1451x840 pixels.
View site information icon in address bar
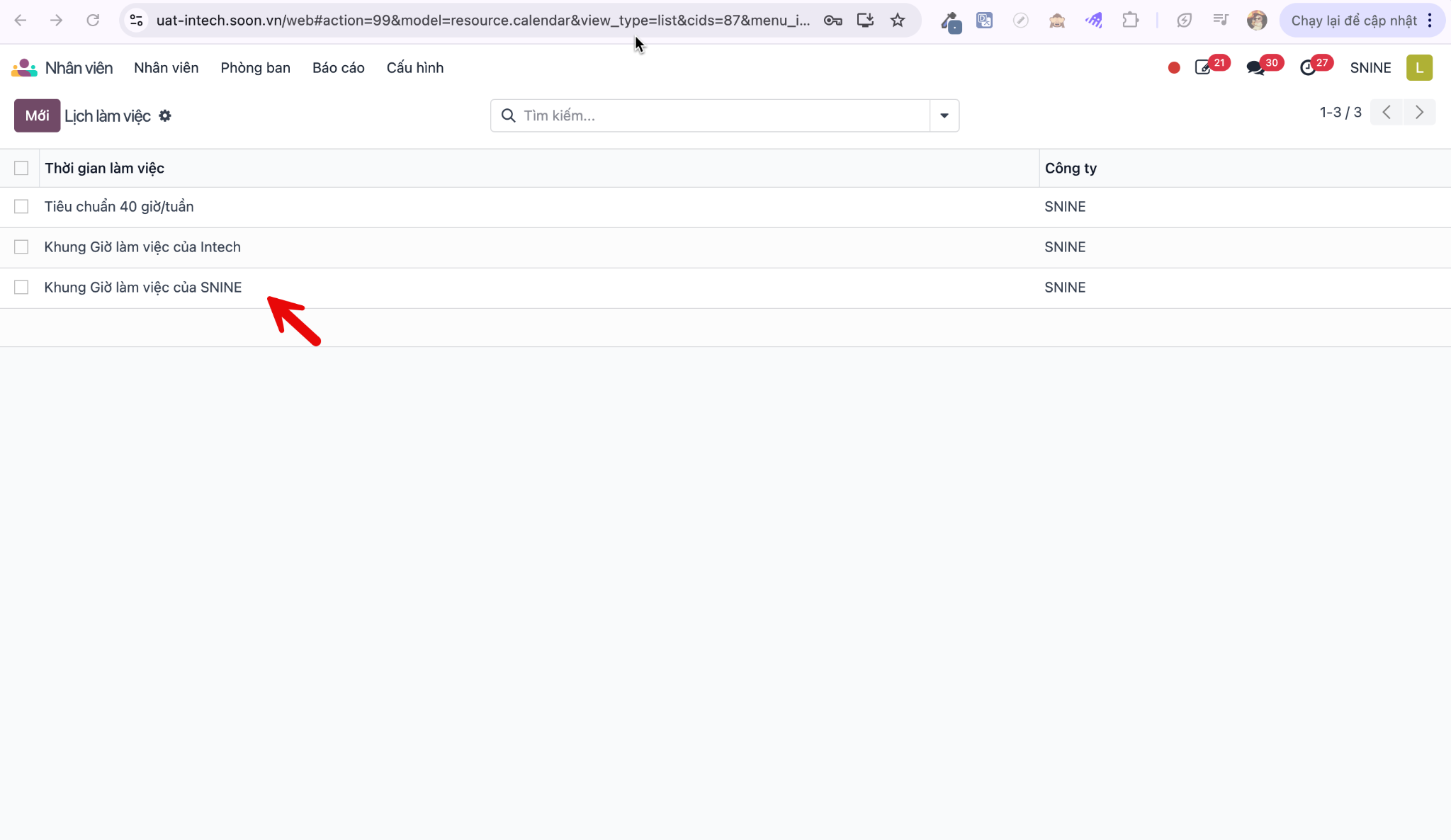pyautogui.click(x=137, y=21)
